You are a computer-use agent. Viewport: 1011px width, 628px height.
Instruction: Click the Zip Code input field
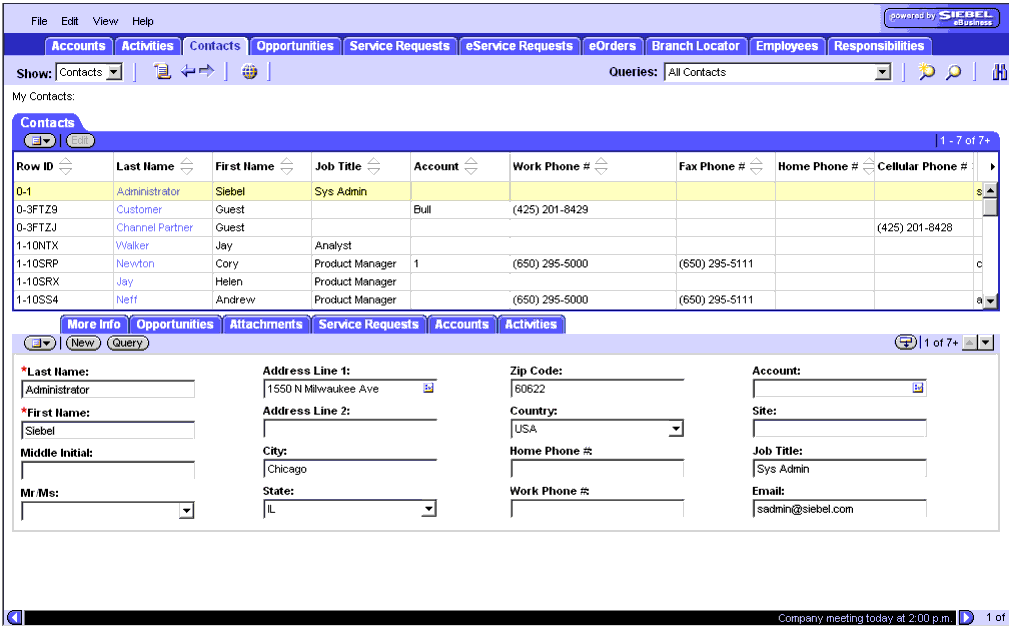[597, 389]
